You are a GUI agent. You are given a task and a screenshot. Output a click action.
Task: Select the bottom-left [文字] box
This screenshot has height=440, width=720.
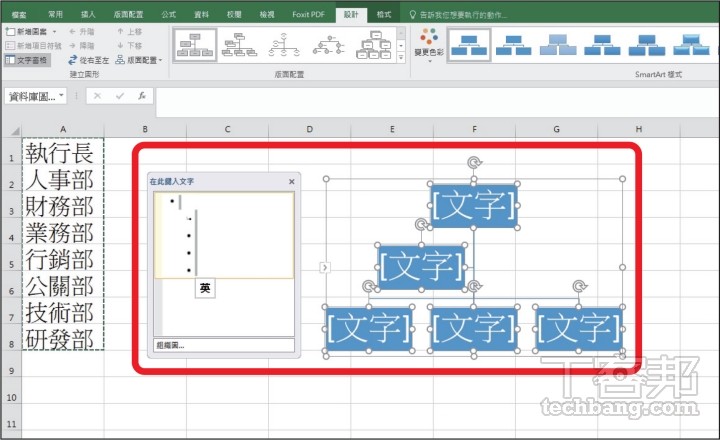coord(369,328)
